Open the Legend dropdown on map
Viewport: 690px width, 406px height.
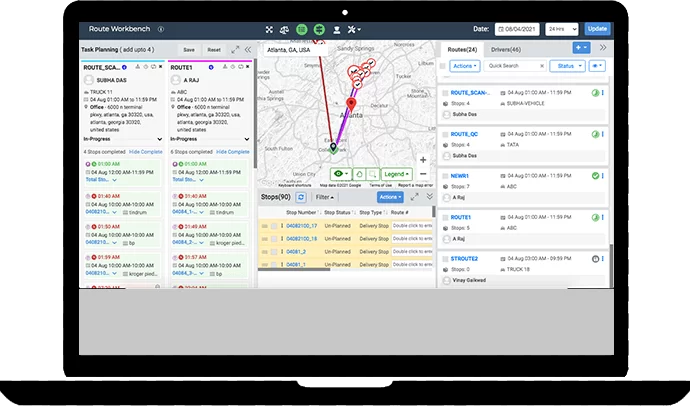click(396, 174)
